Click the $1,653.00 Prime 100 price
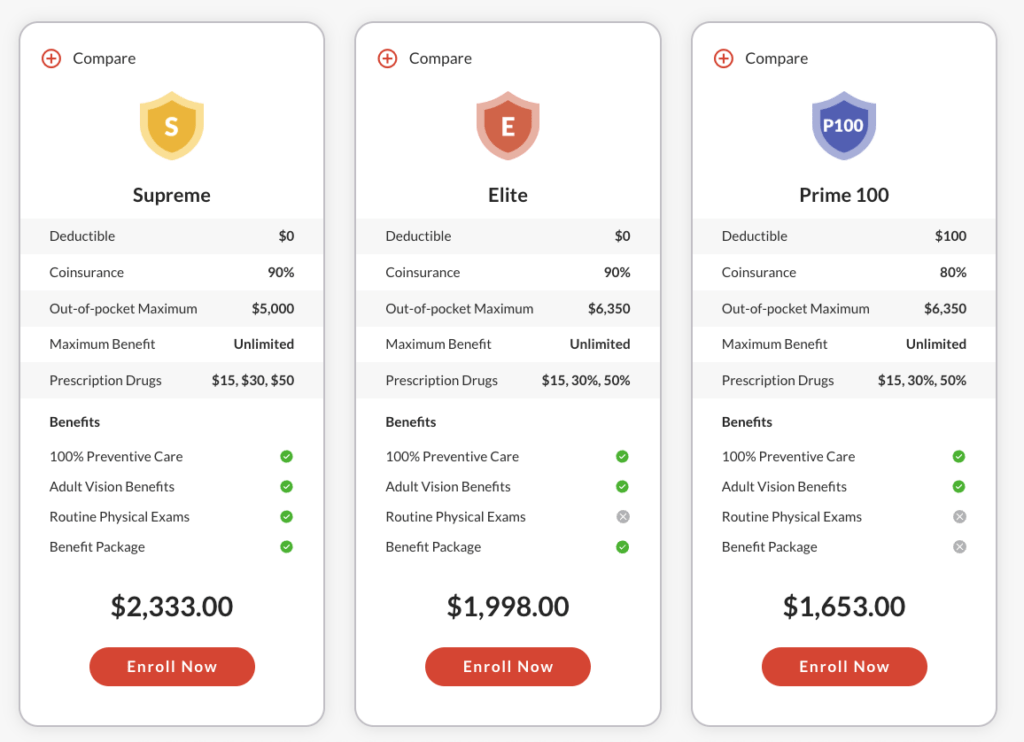1024x742 pixels. (x=844, y=606)
